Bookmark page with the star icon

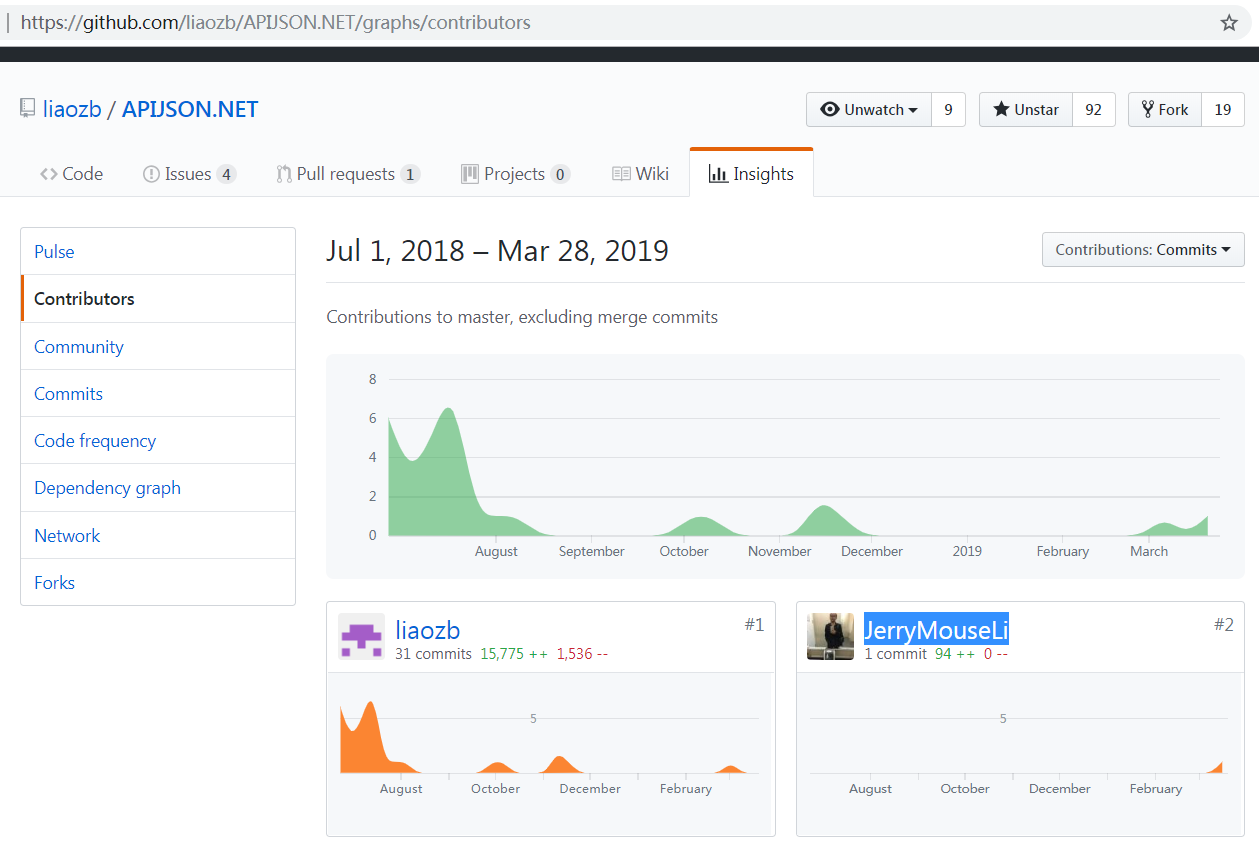click(1229, 22)
